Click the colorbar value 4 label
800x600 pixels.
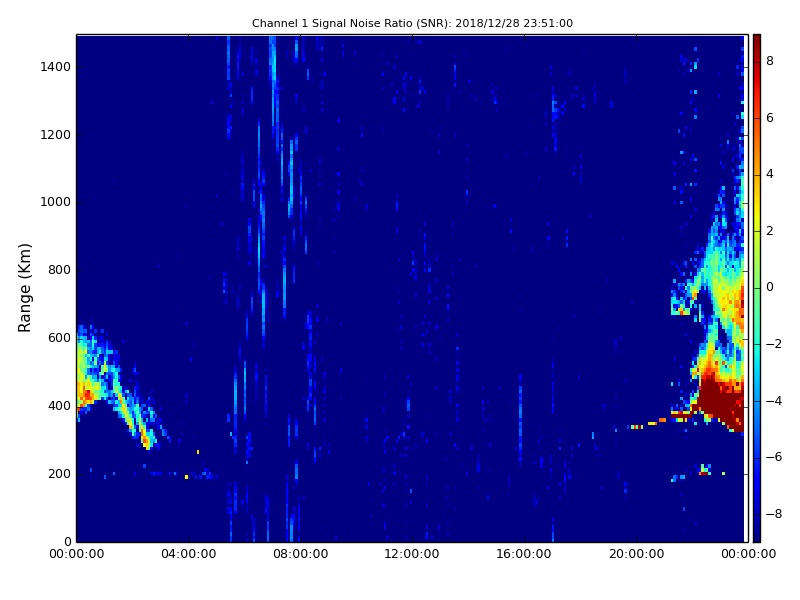(x=770, y=174)
